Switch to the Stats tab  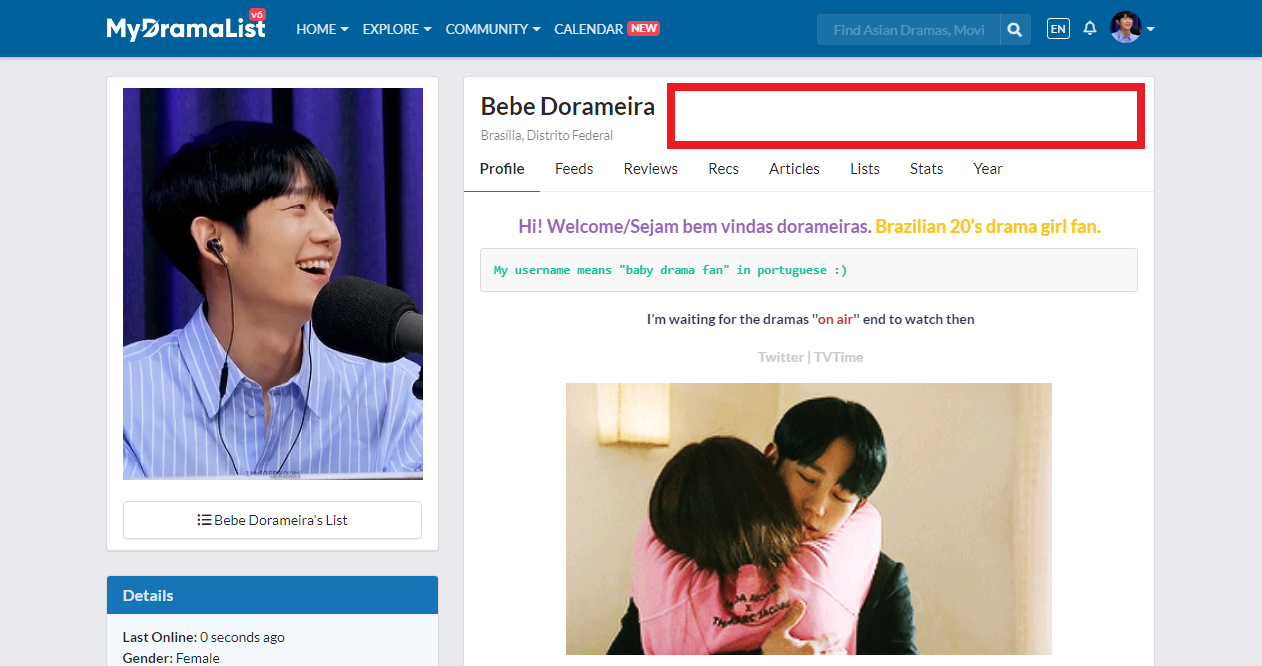coord(927,169)
